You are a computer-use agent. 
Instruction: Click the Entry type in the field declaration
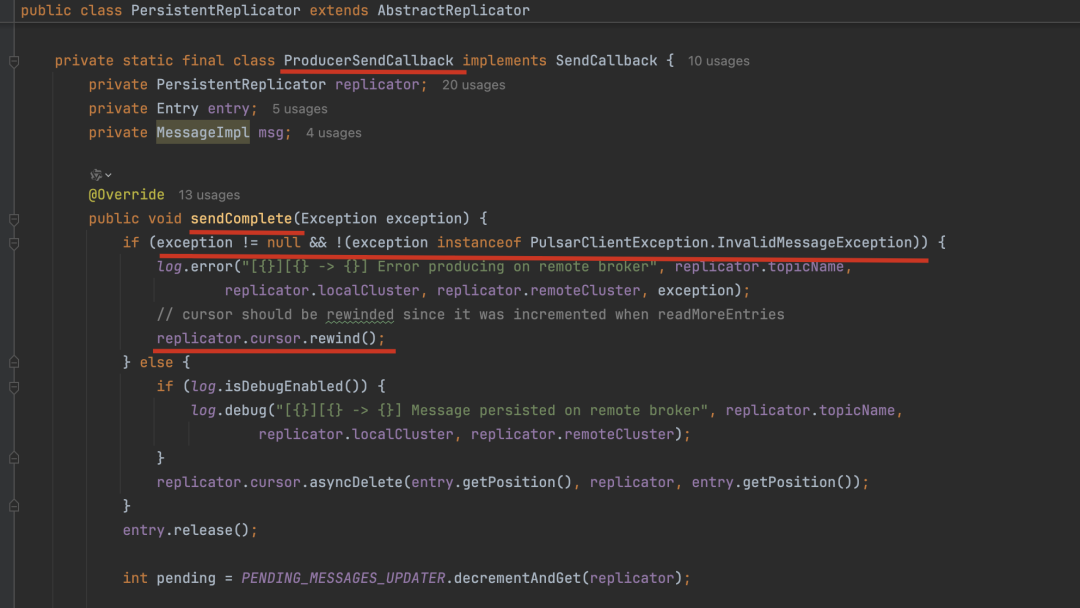tap(177, 108)
